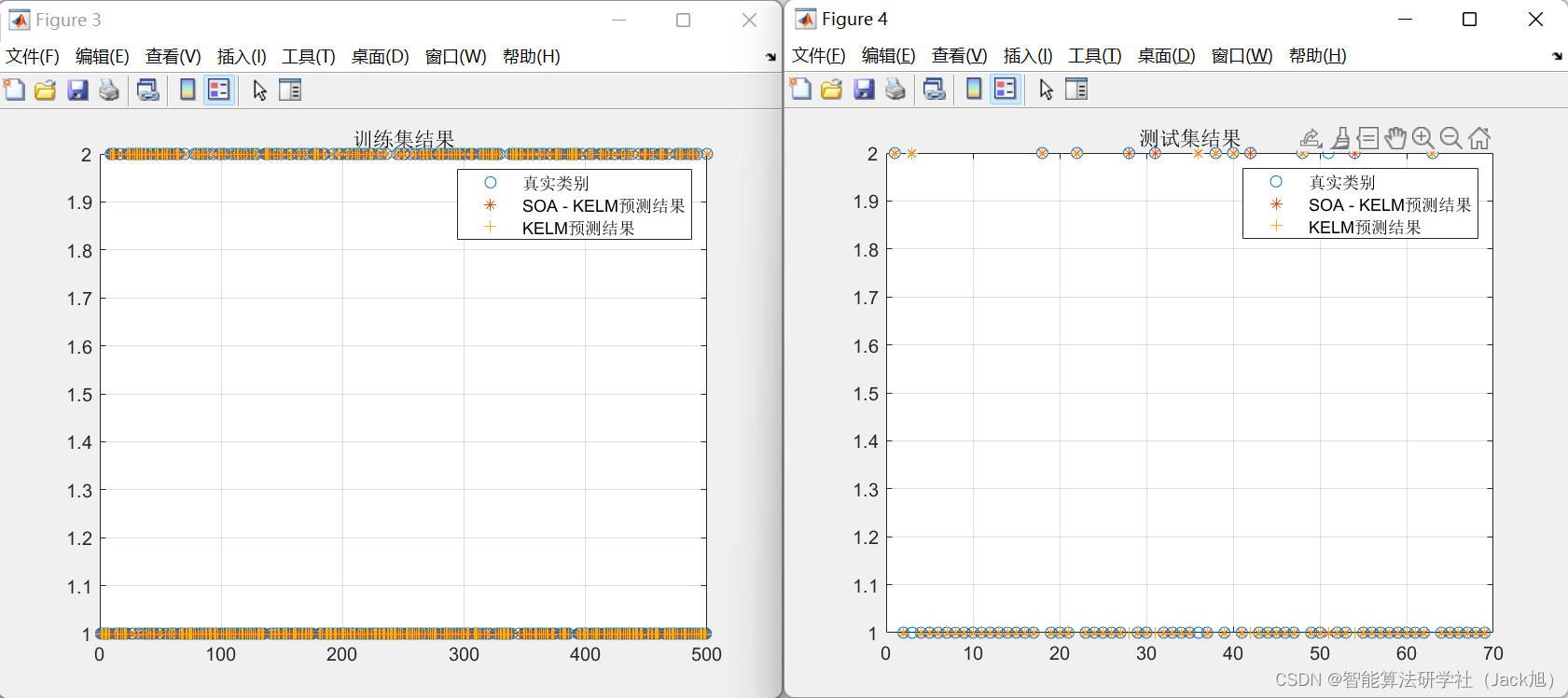Open 文件(F) menu in Figure 4
The height and width of the screenshot is (698, 1568).
point(819,55)
